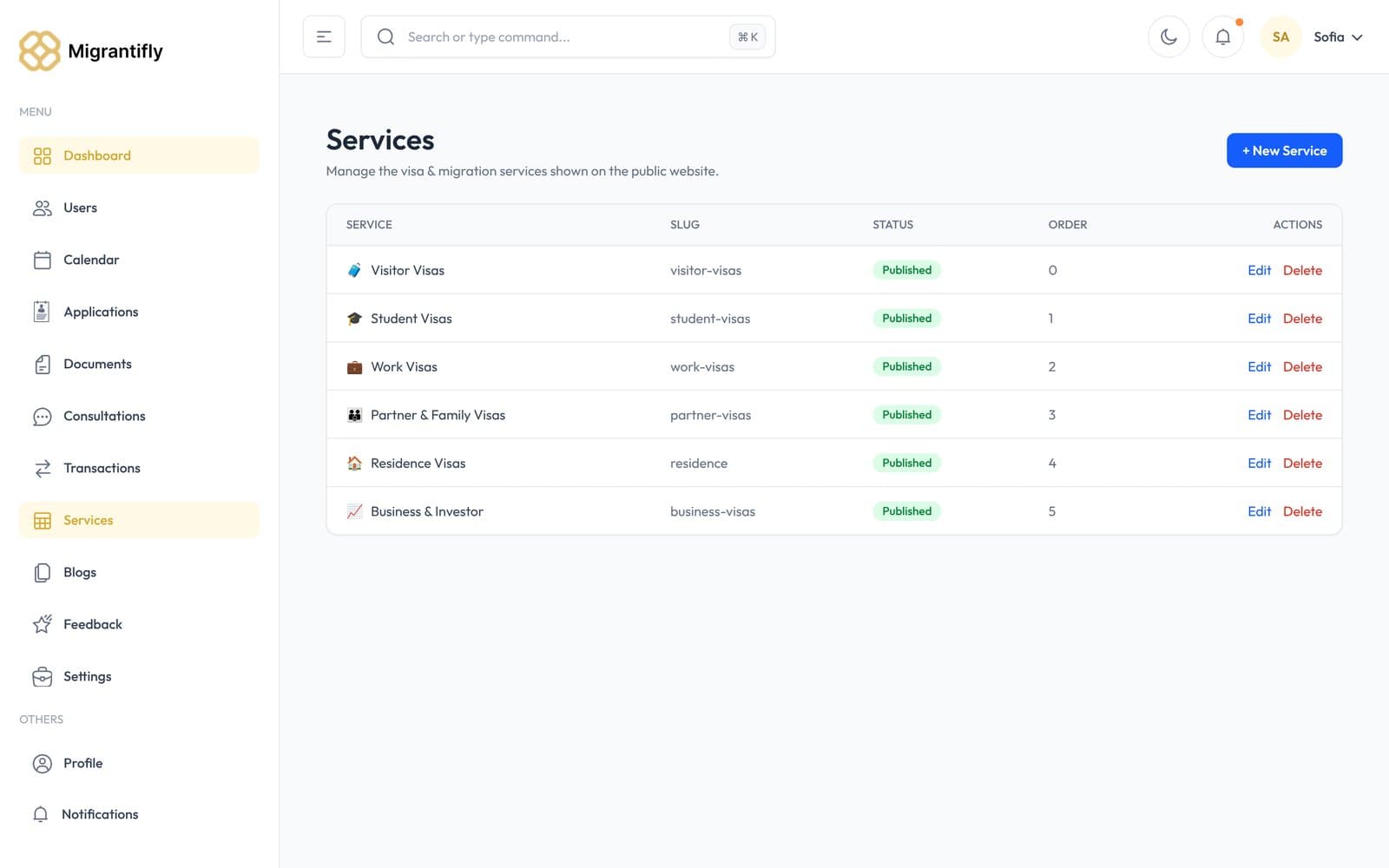
Task: Go to Users in the sidebar
Action: [139, 207]
